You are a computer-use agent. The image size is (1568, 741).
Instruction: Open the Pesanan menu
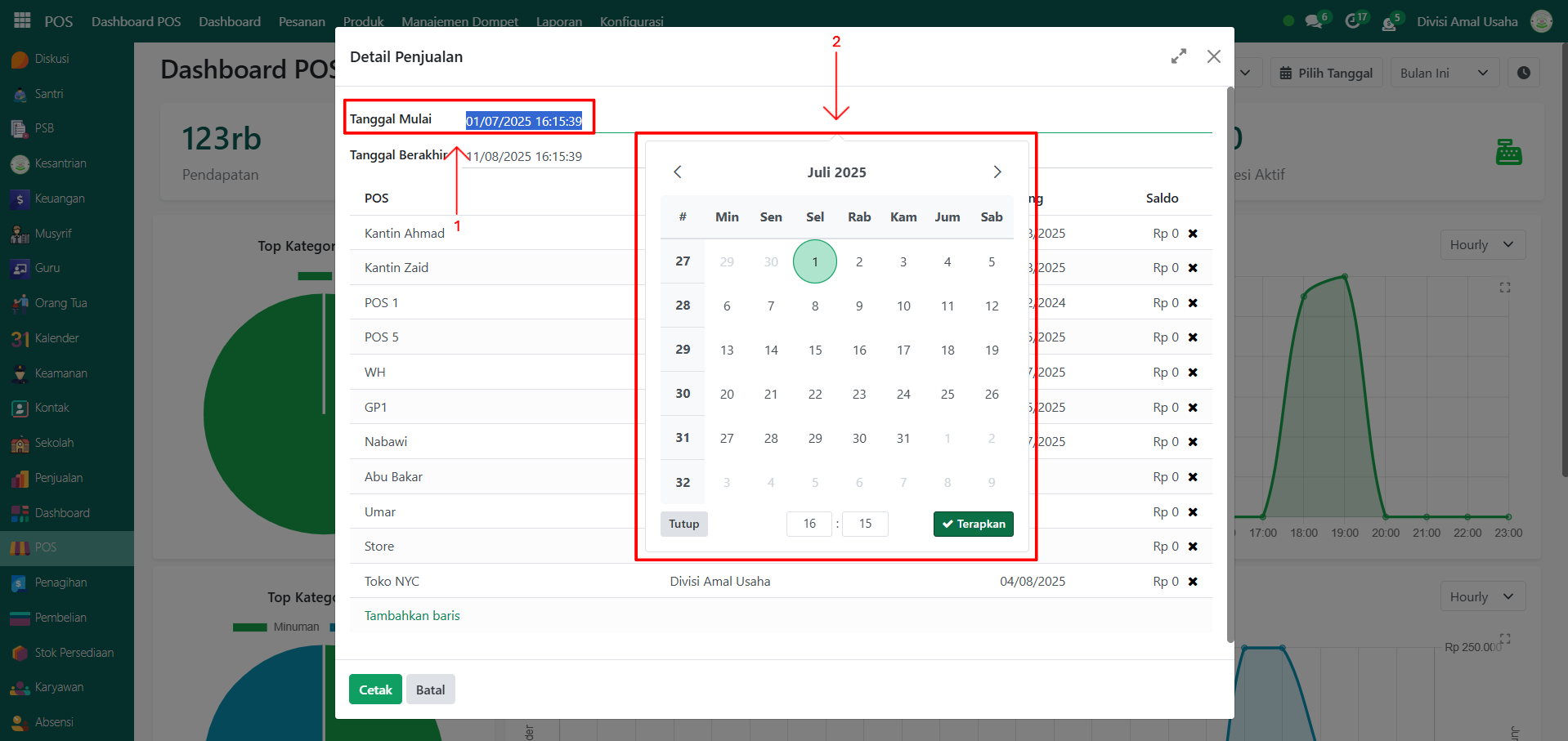point(302,21)
